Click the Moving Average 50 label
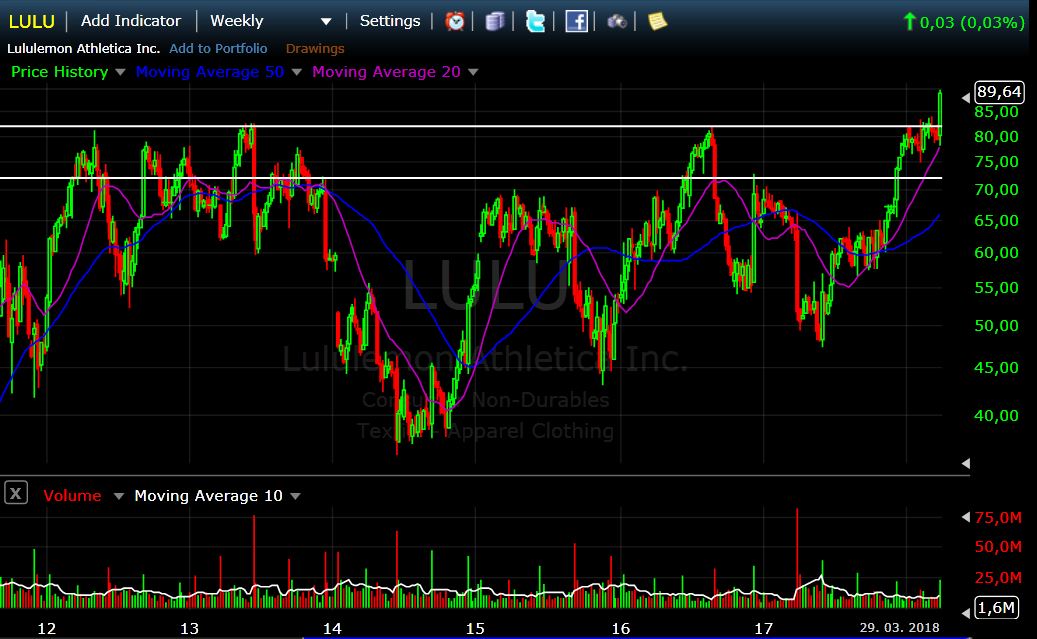Image resolution: width=1037 pixels, height=639 pixels. [x=210, y=72]
